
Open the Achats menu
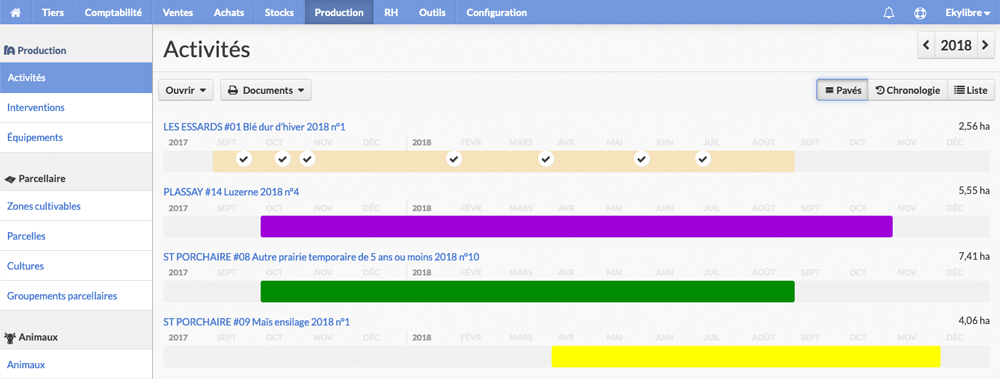pos(229,12)
